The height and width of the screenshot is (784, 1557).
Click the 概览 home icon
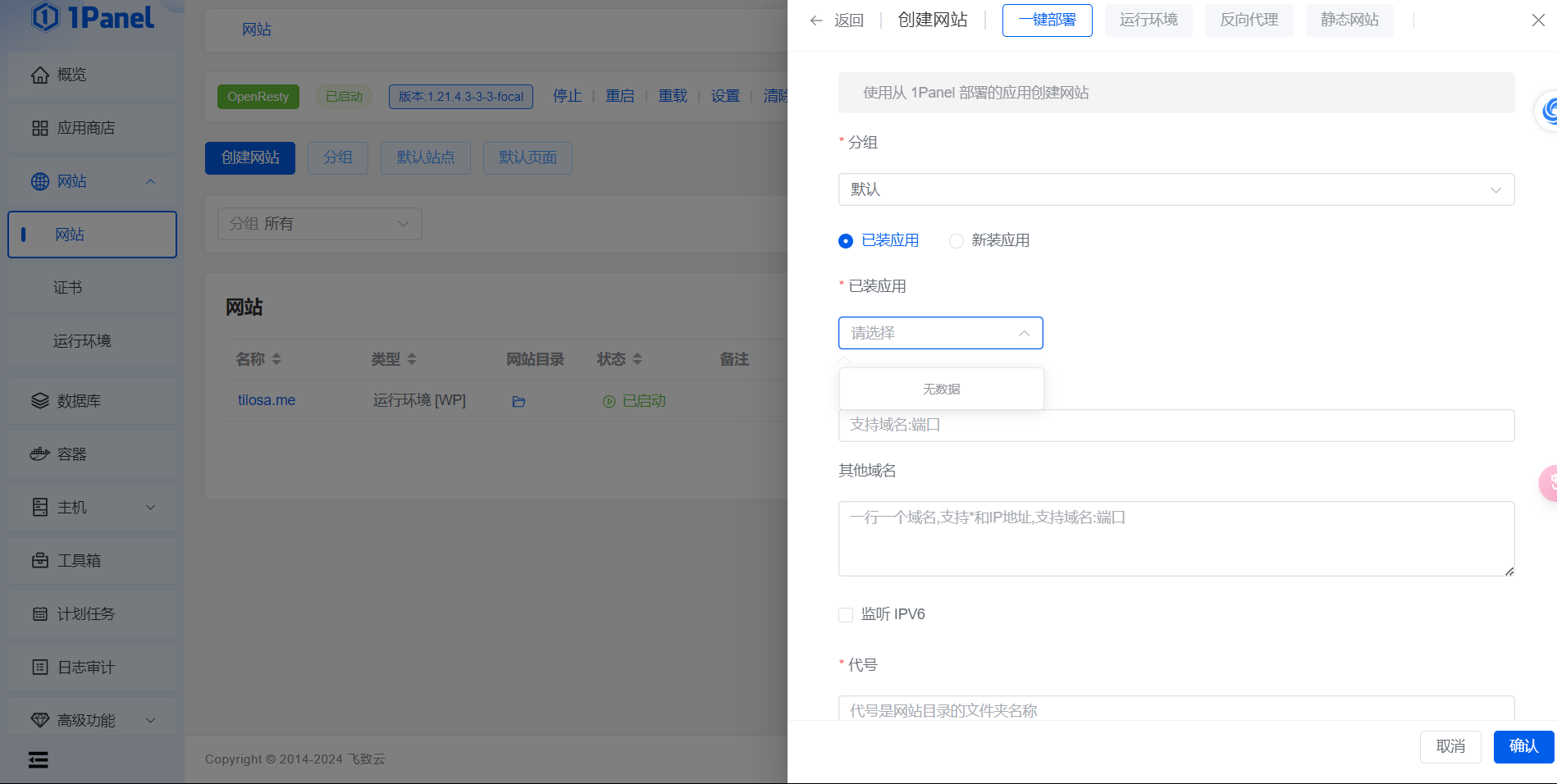(x=40, y=75)
